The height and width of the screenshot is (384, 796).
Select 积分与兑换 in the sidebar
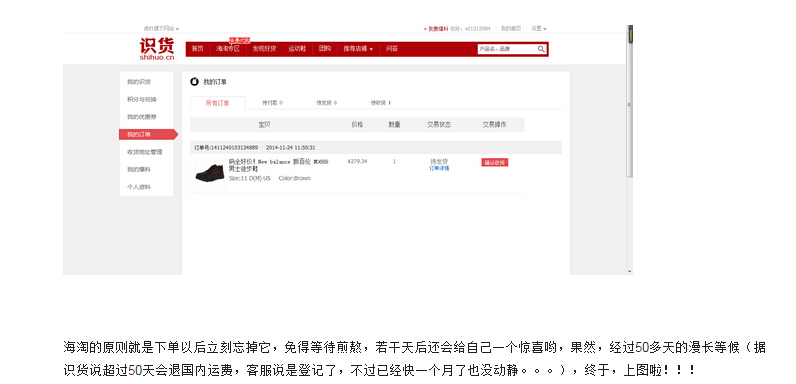142,100
